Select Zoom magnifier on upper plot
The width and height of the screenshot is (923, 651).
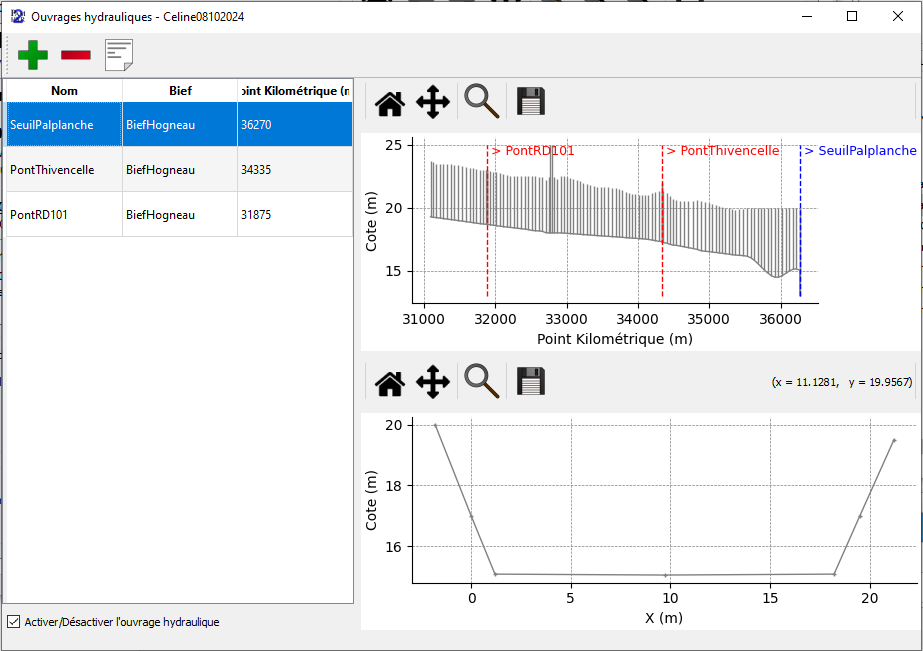(482, 102)
